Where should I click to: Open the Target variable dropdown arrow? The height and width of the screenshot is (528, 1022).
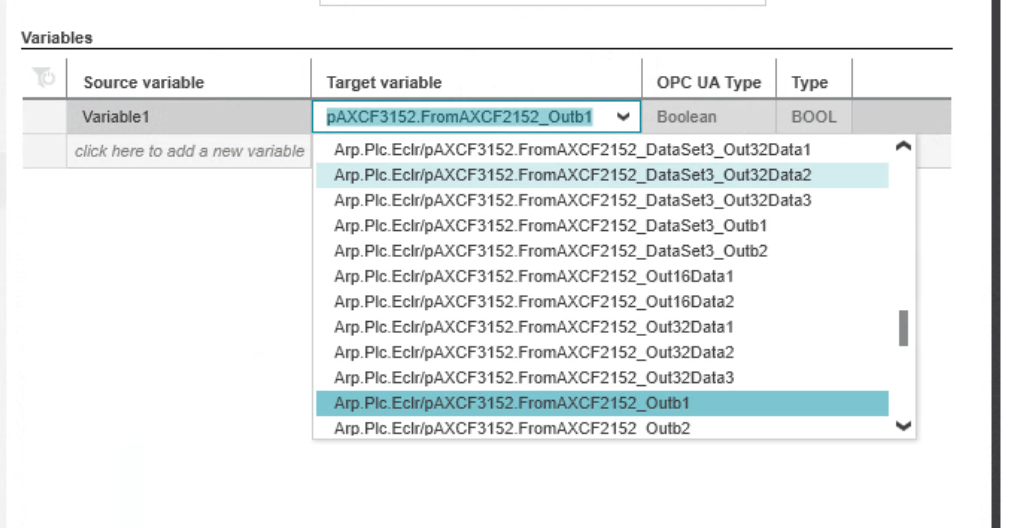623,117
